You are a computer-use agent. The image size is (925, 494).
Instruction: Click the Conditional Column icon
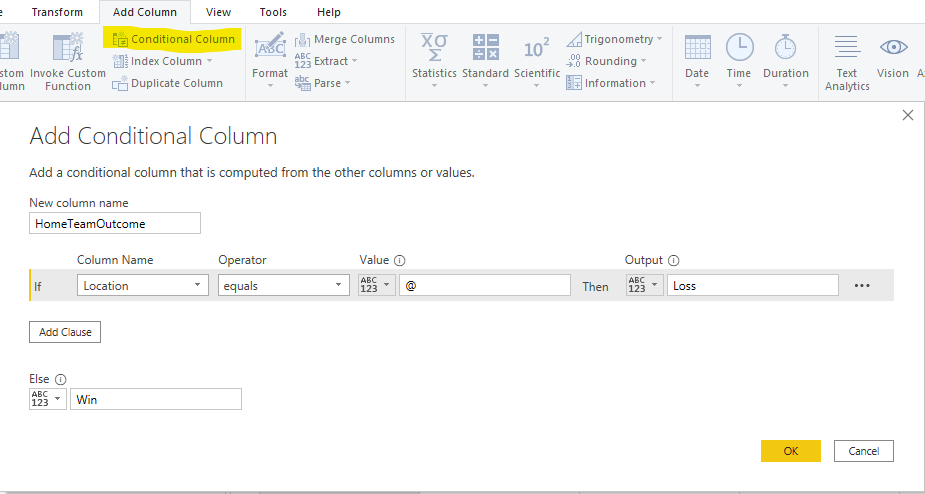point(120,40)
